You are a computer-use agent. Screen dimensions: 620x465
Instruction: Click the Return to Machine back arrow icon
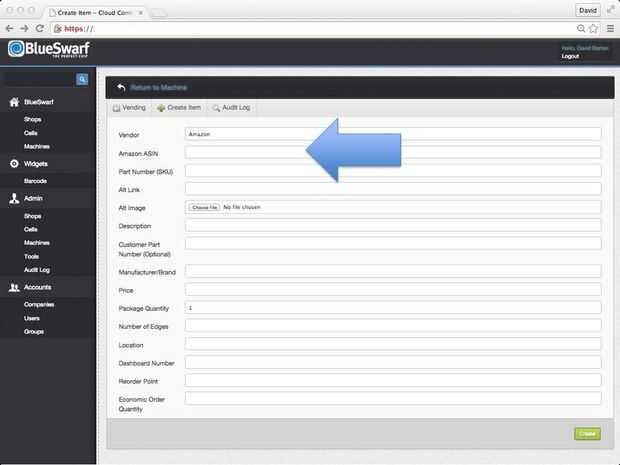point(121,87)
